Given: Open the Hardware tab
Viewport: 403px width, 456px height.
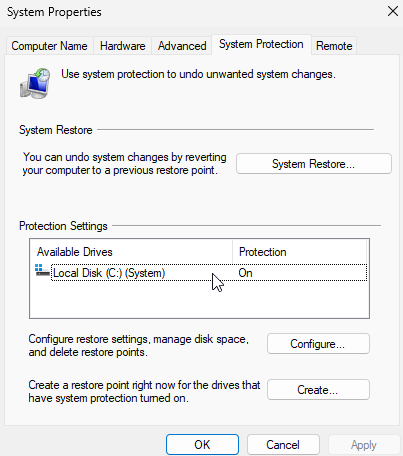Looking at the screenshot, I should pyautogui.click(x=123, y=46).
